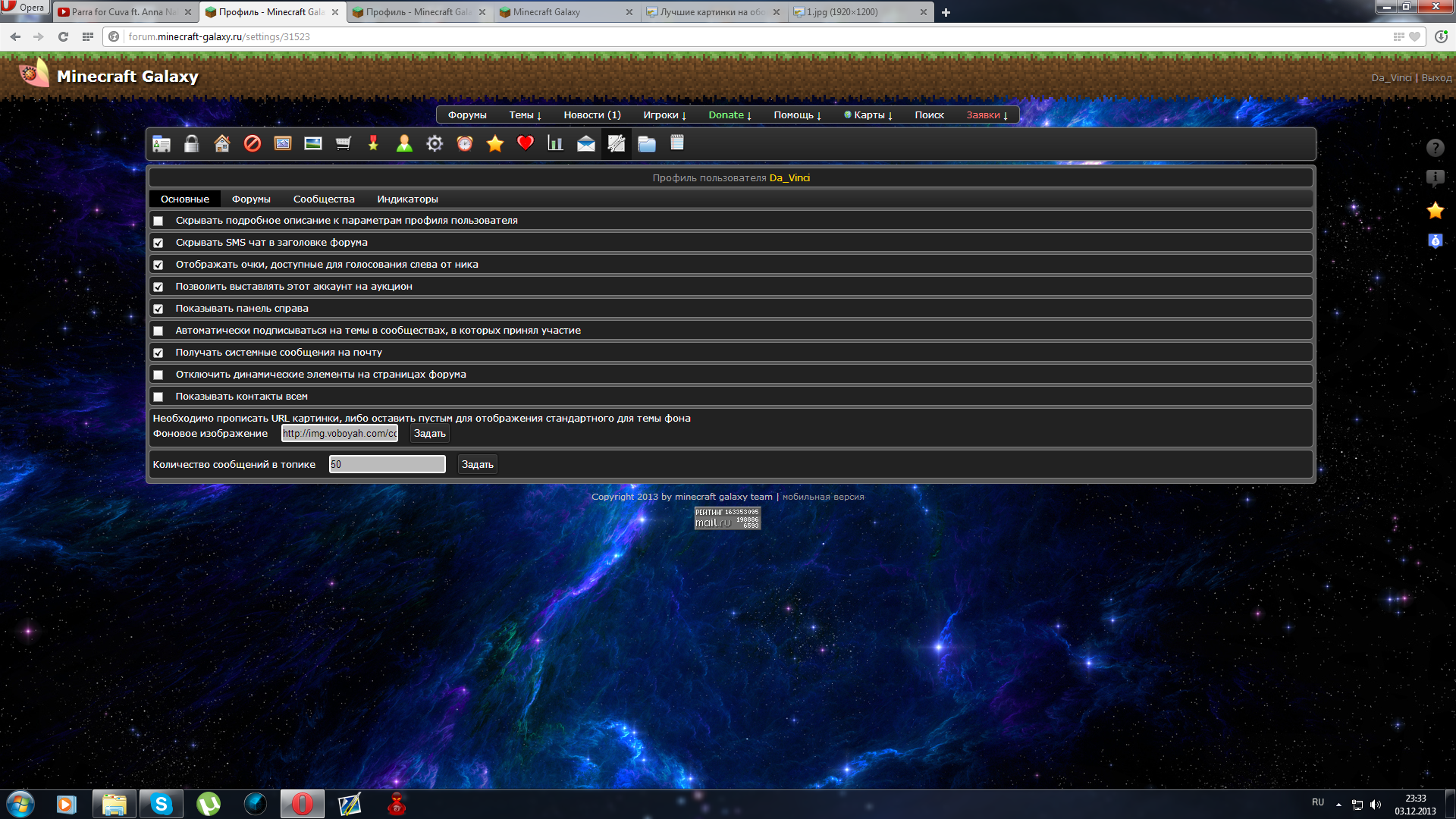Screen dimensions: 1456x819
Task: Uncheck 'Позволить выставлять этот аккаунт на аукцион'
Action: 158,287
